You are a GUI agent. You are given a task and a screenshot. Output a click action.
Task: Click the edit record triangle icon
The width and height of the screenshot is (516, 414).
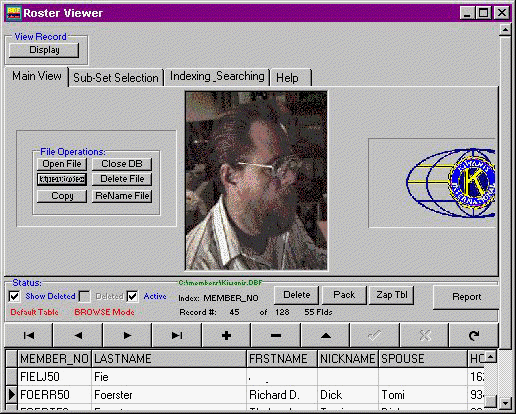(x=325, y=335)
